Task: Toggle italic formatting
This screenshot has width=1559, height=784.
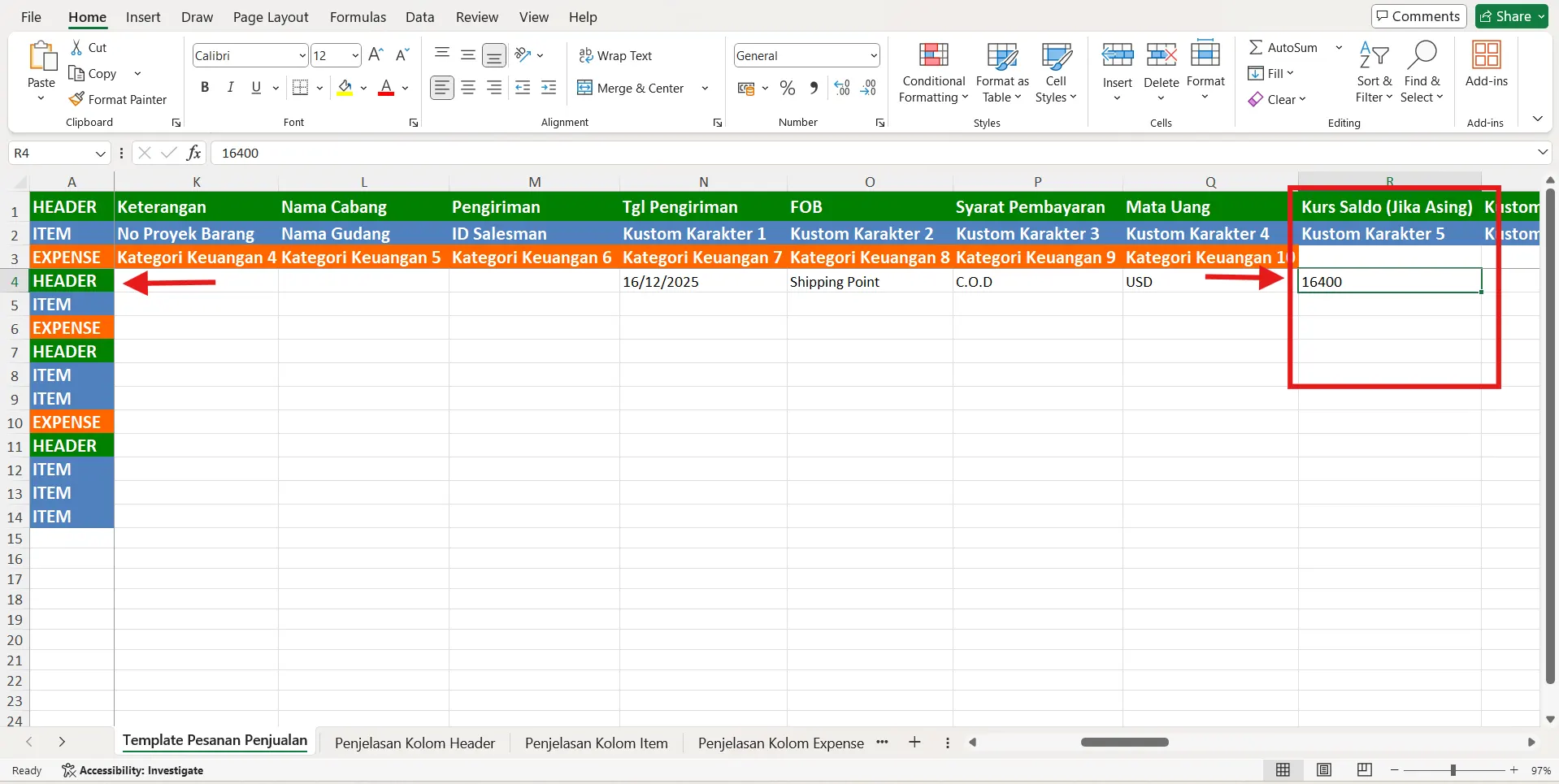Action: click(x=230, y=87)
